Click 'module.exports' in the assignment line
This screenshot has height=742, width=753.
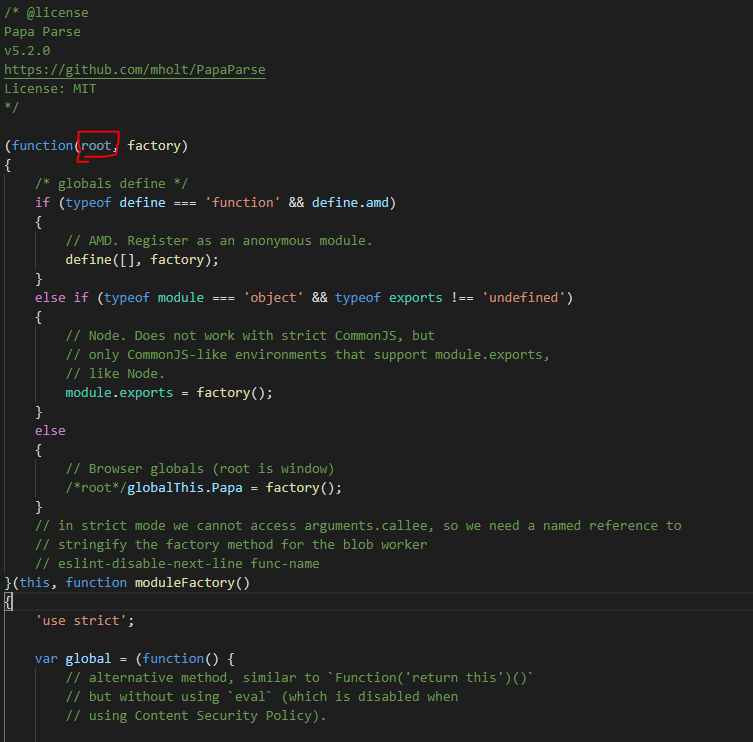click(x=119, y=393)
